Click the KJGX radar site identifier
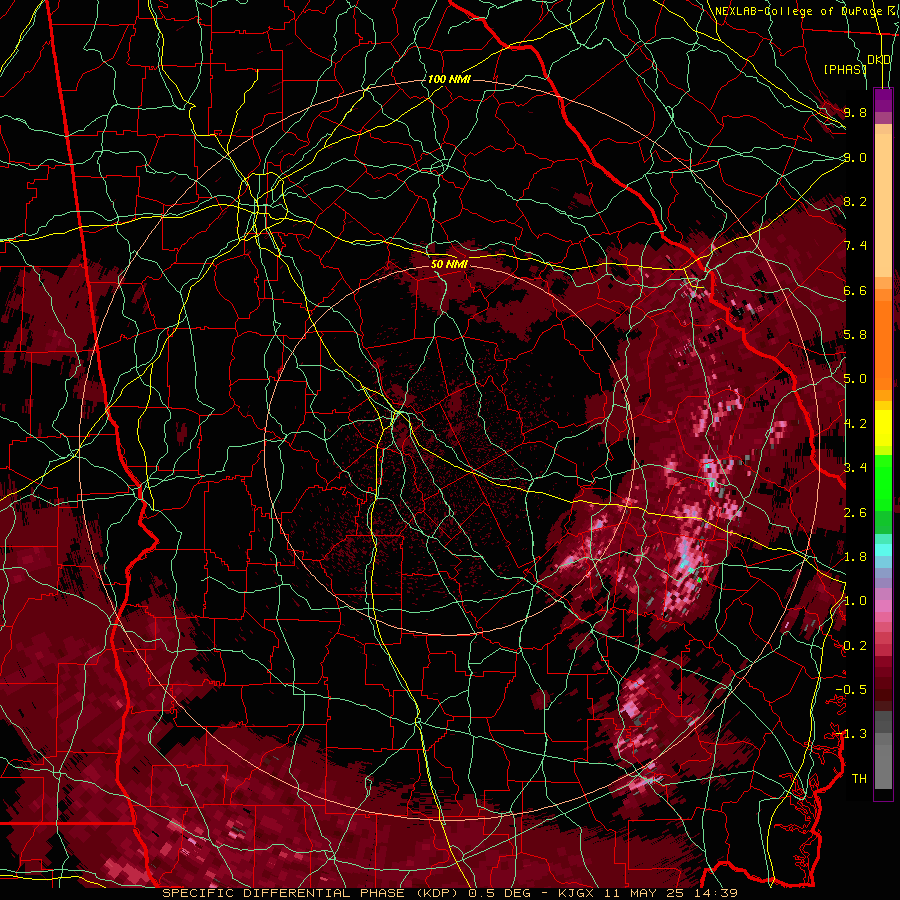The image size is (900, 900). pos(576,893)
